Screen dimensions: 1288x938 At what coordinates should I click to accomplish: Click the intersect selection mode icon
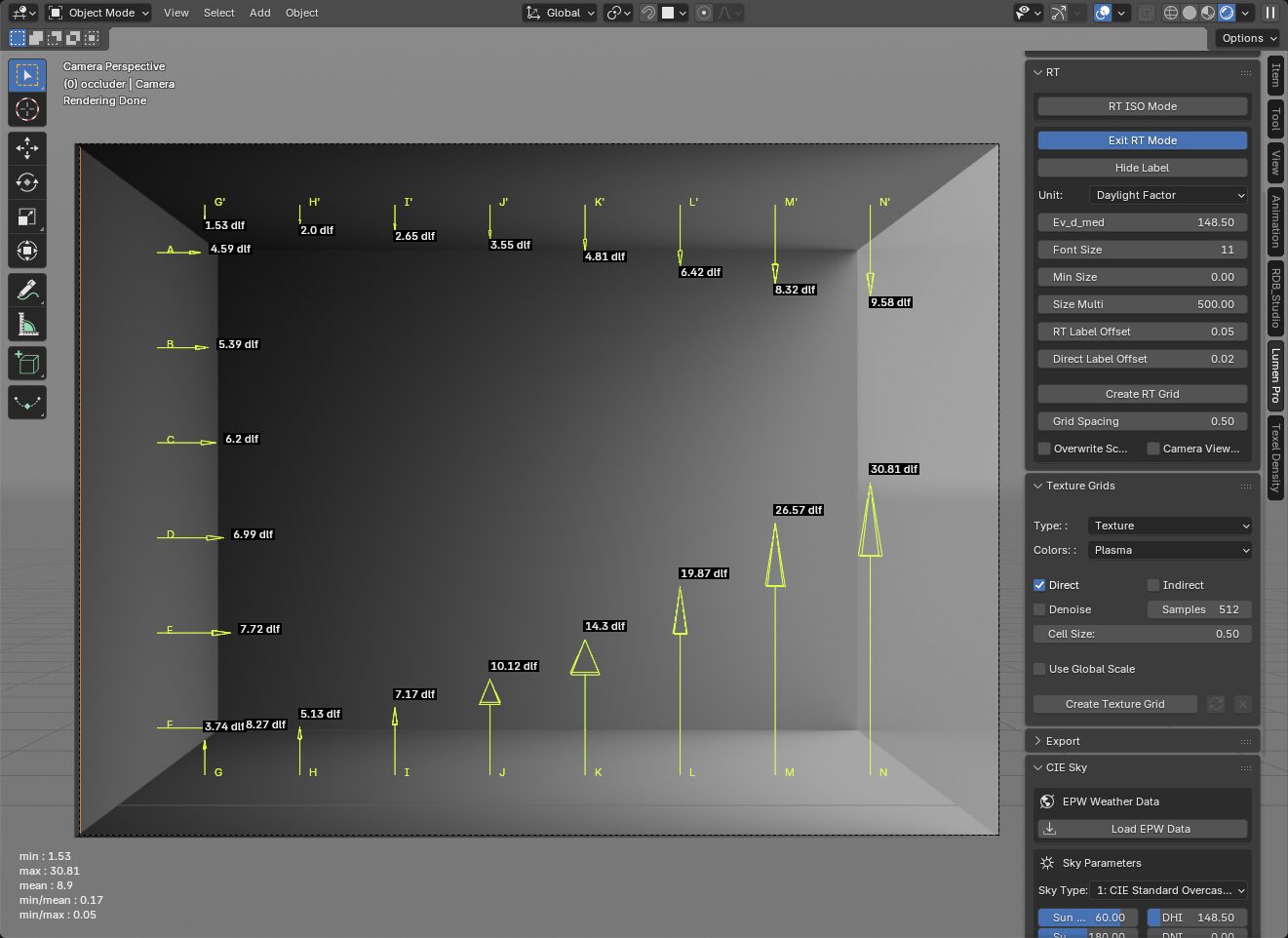point(92,38)
